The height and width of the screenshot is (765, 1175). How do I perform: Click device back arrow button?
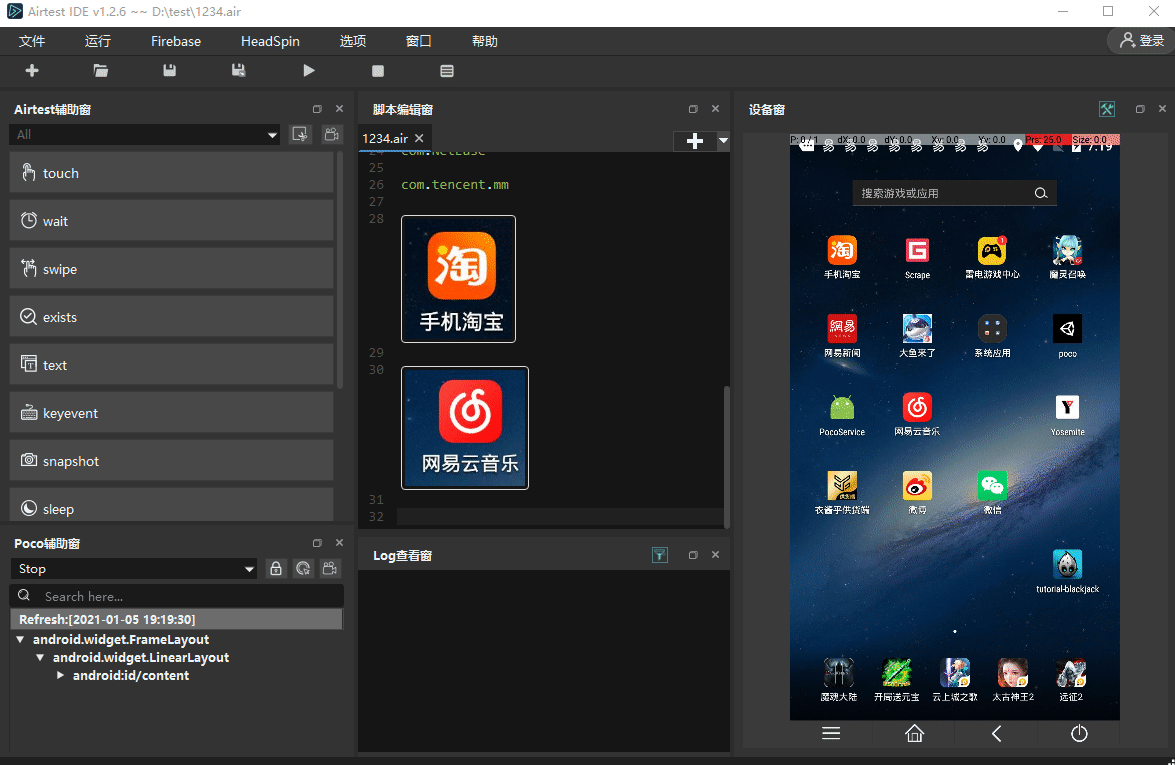point(997,734)
